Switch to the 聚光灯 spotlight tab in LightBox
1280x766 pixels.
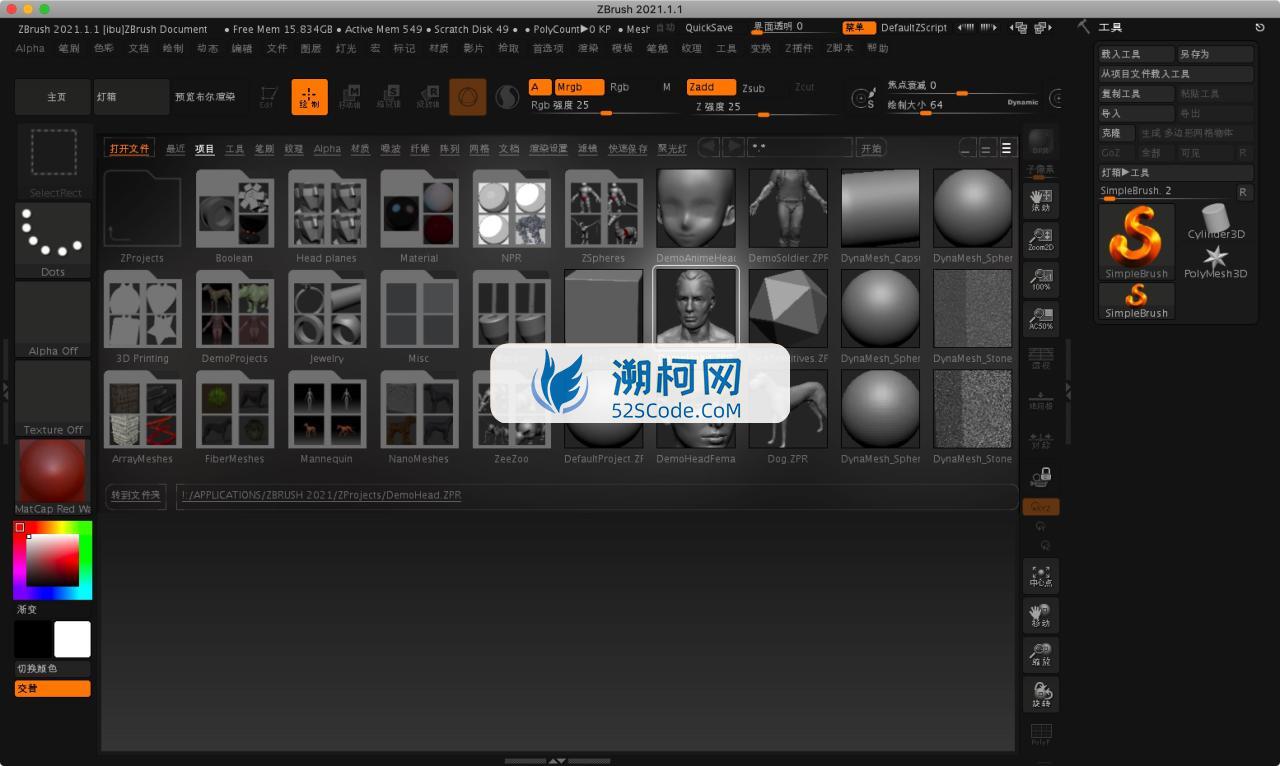pos(672,149)
